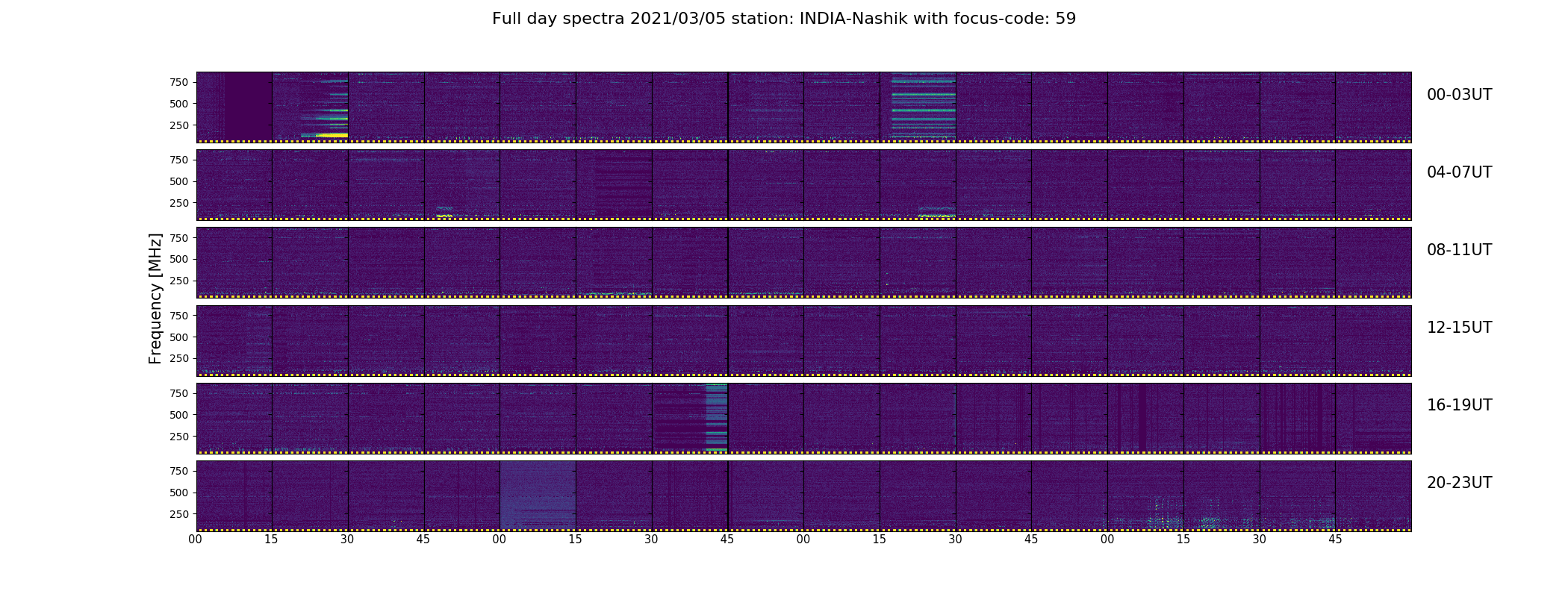Click the 500 tick of the 08-11UT row
The width and height of the screenshot is (1568, 597).
tap(179, 259)
